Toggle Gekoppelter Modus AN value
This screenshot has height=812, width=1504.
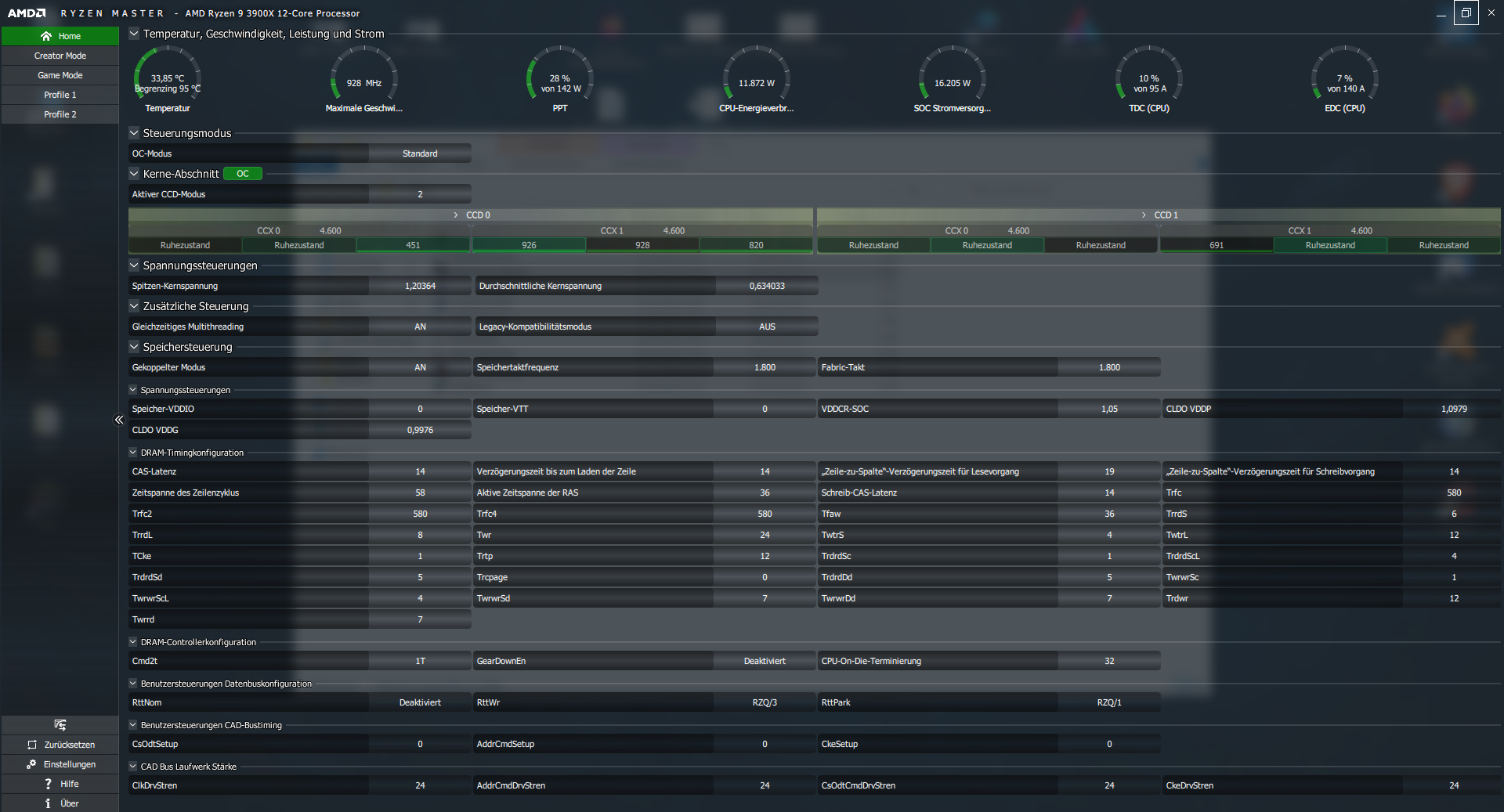(x=420, y=367)
